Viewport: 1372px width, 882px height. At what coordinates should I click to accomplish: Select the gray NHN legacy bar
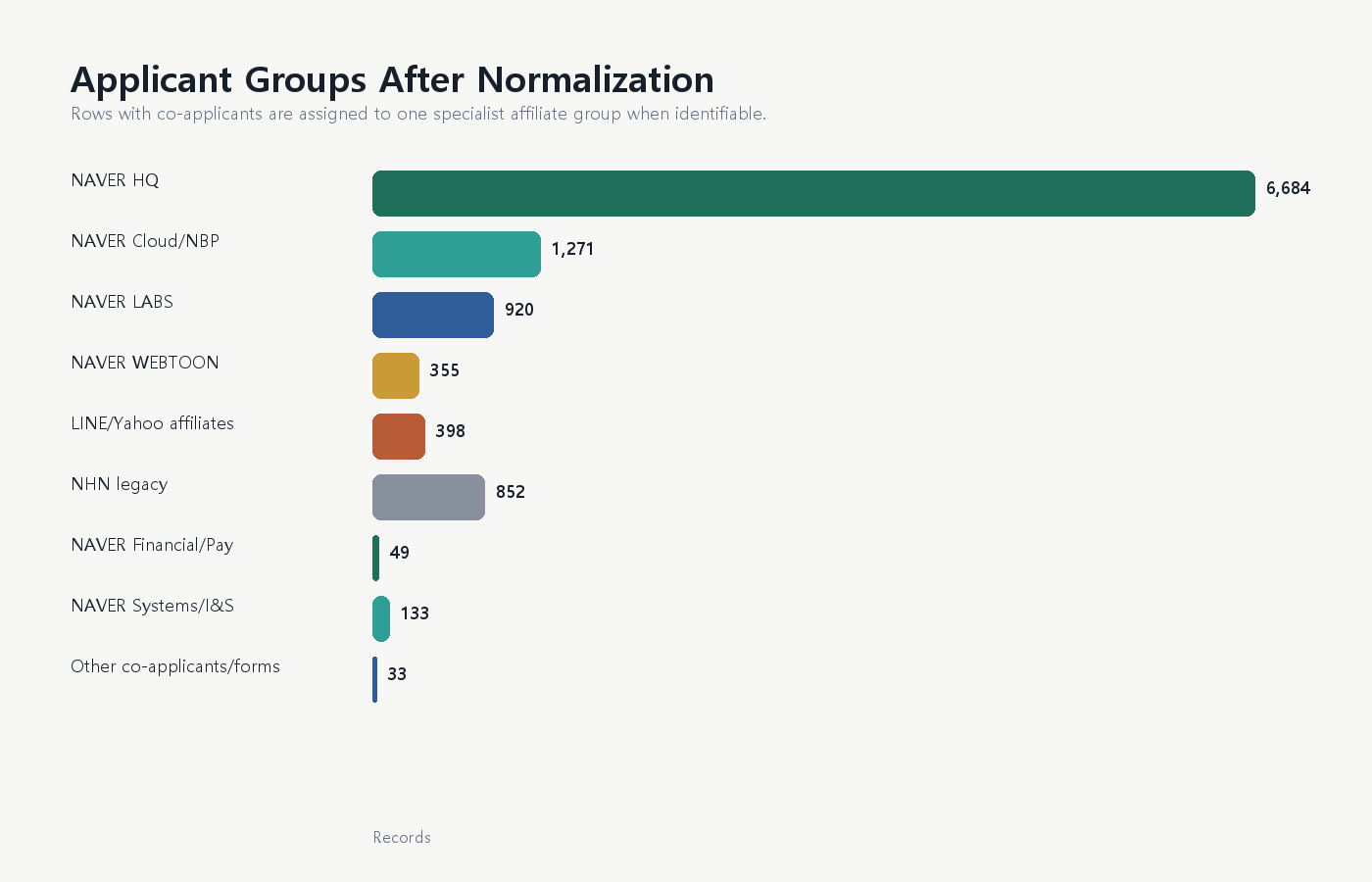coord(428,497)
